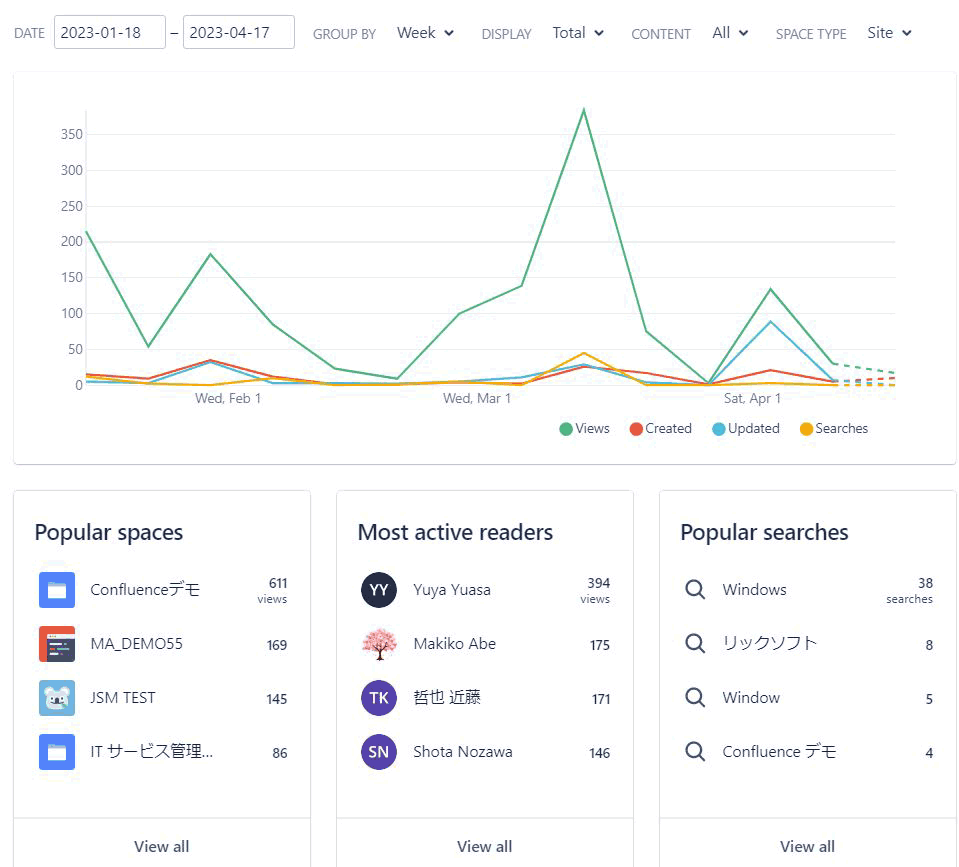Screen dimensions: 959x867
Task: Open the Content All dropdown
Action: (x=730, y=33)
